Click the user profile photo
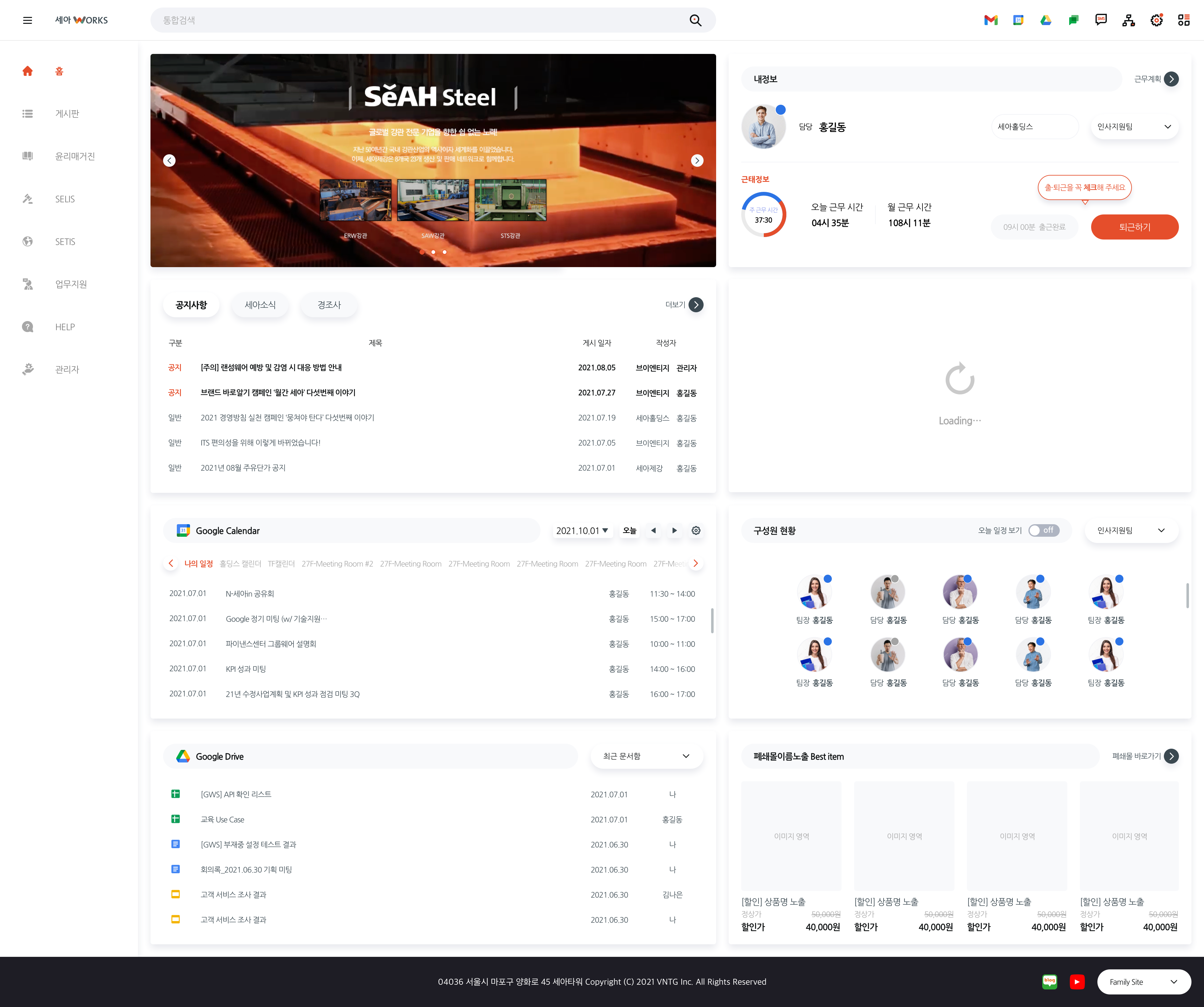Image resolution: width=1204 pixels, height=1007 pixels. 763,127
